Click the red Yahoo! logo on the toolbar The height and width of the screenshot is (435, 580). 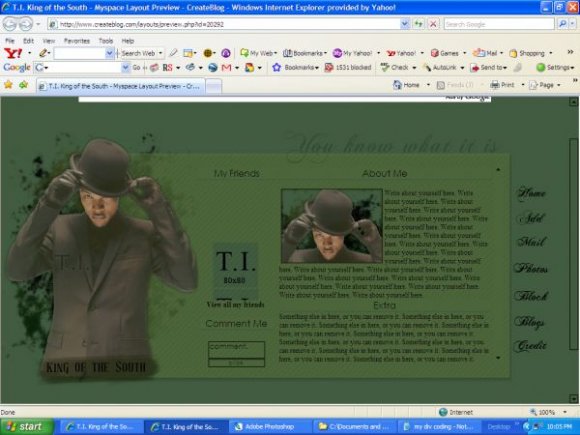(13, 53)
